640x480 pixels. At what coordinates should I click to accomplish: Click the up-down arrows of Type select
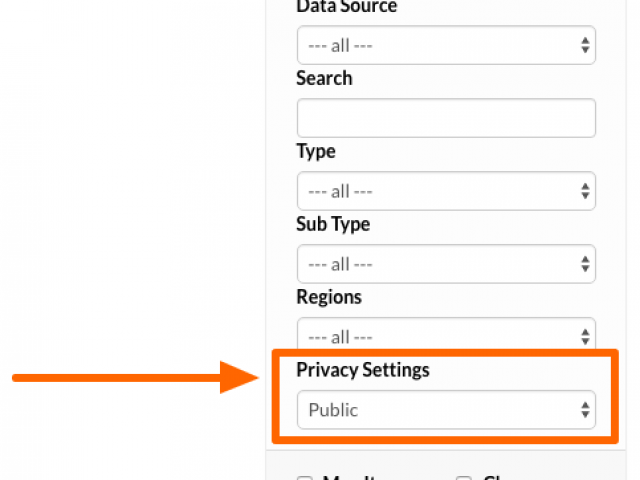click(585, 191)
